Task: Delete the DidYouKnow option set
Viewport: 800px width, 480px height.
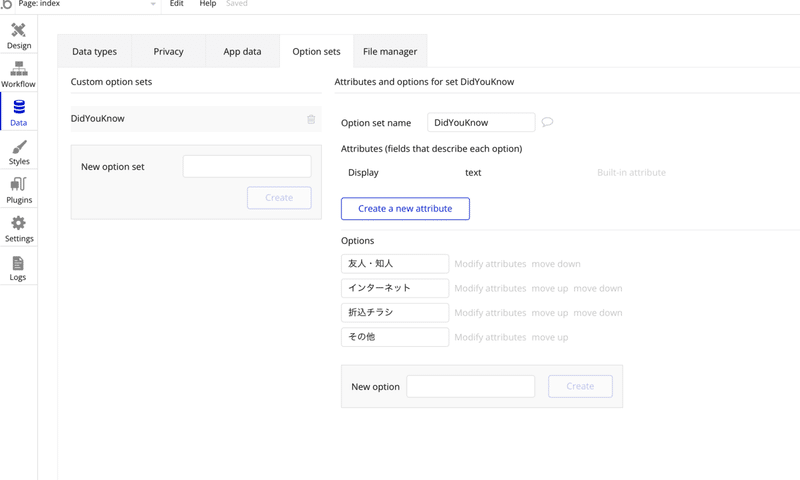Action: tap(311, 119)
